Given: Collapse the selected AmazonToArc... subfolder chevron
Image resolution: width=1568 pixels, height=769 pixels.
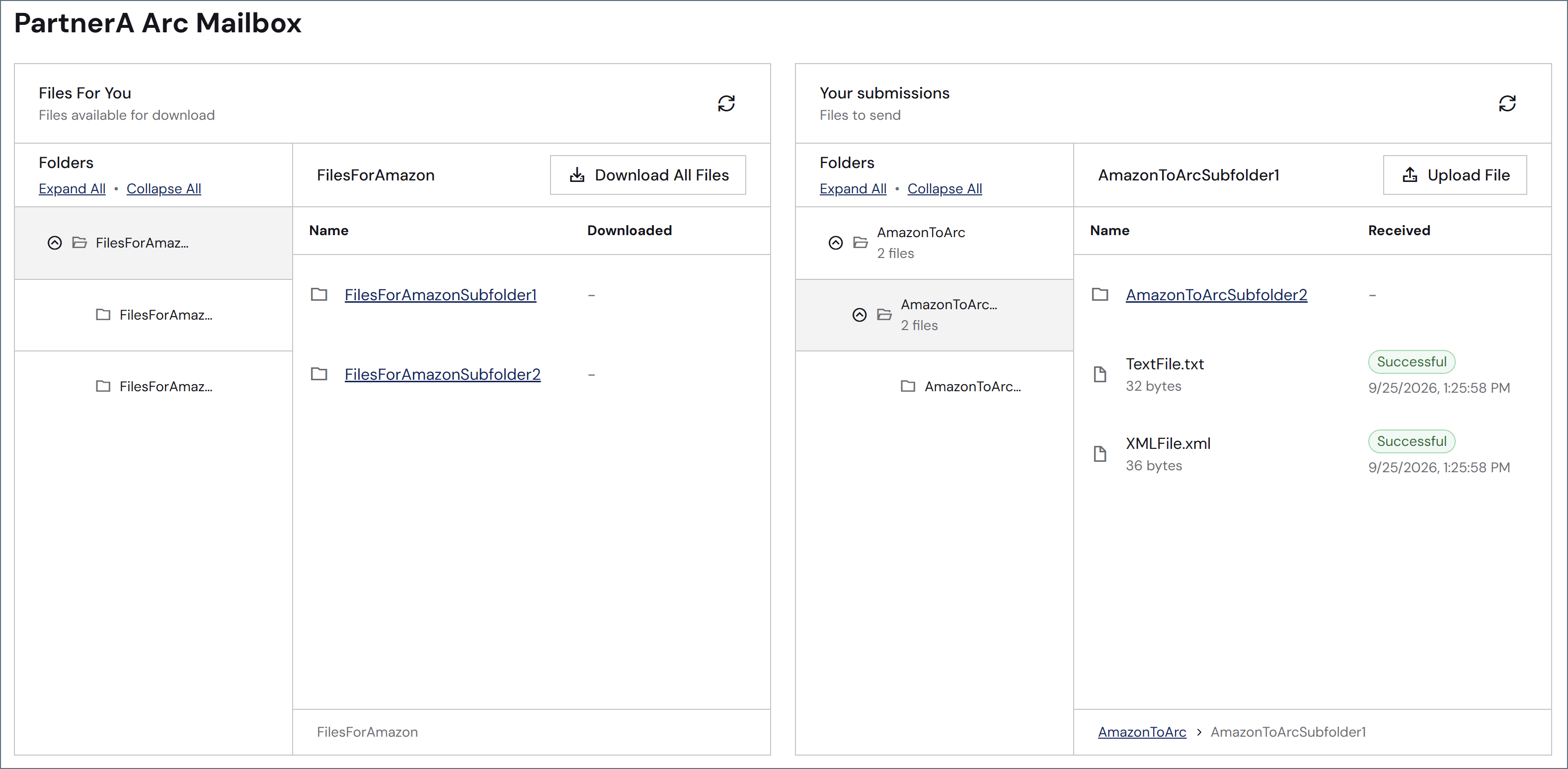Looking at the screenshot, I should 860,315.
